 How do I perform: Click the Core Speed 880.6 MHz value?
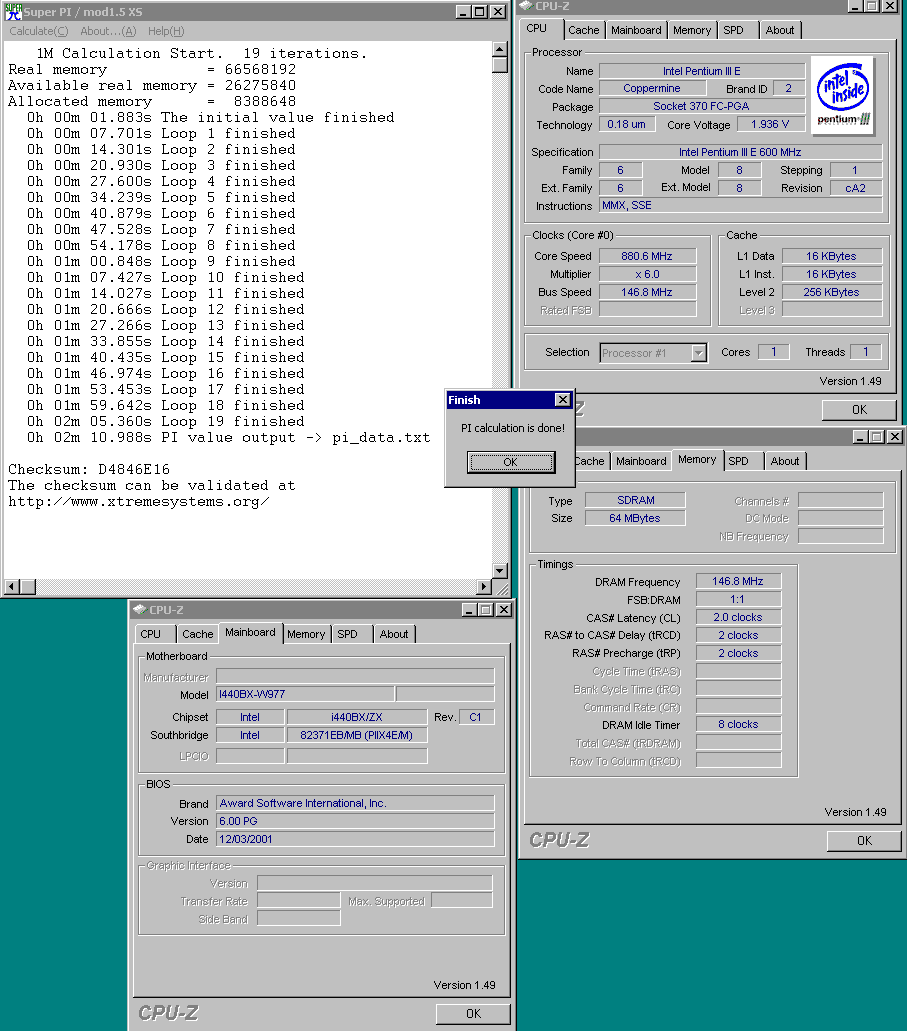[x=647, y=256]
